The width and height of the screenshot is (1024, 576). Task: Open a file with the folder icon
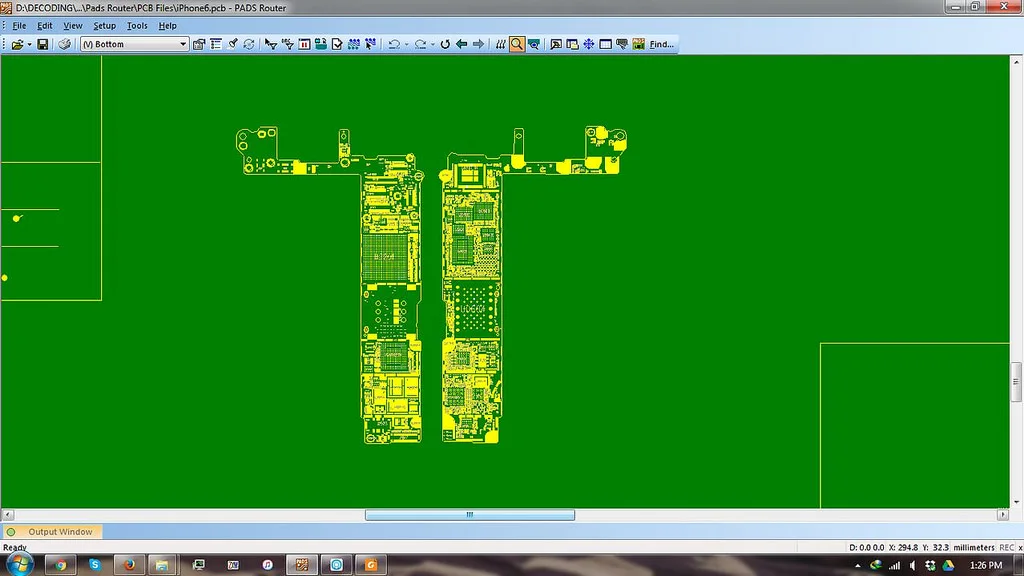18,44
